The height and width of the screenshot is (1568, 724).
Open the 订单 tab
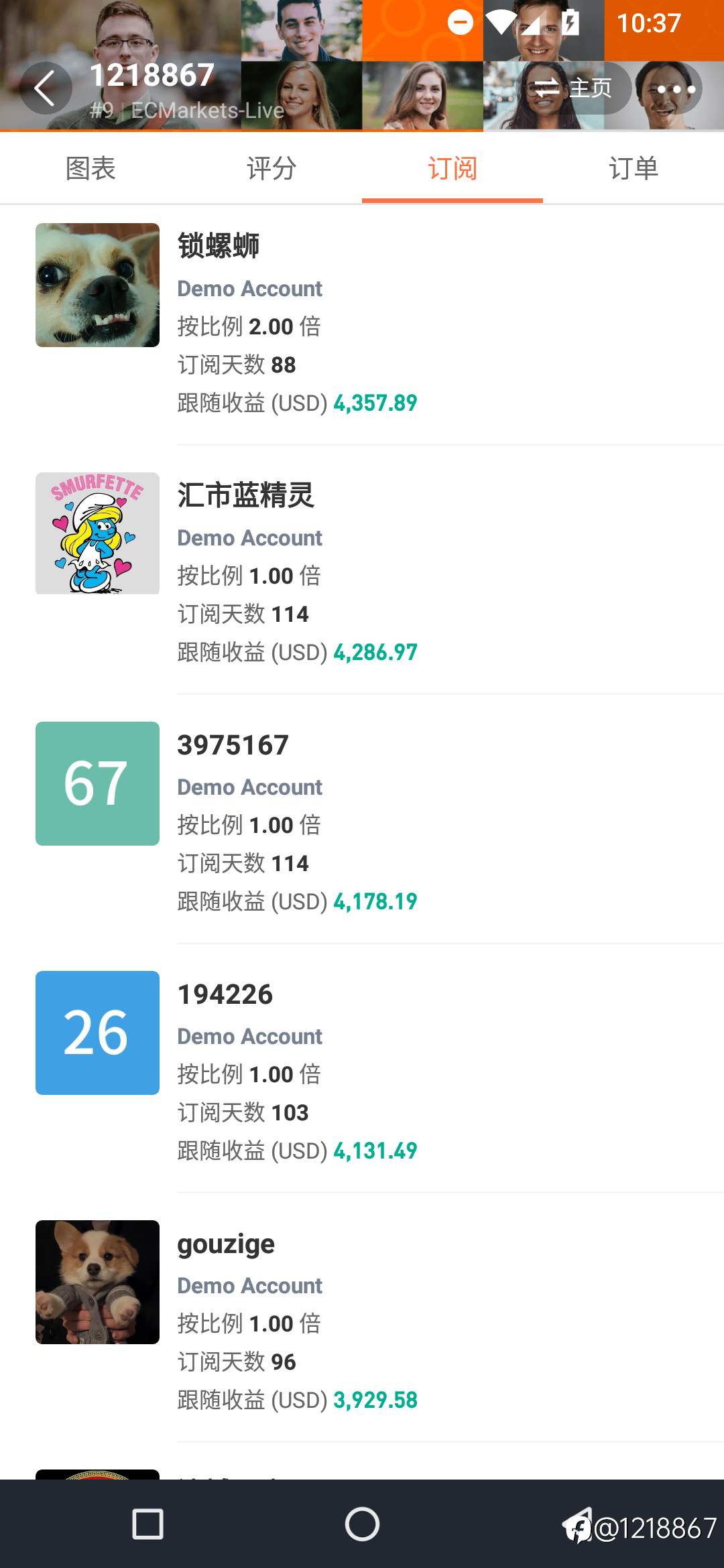633,168
